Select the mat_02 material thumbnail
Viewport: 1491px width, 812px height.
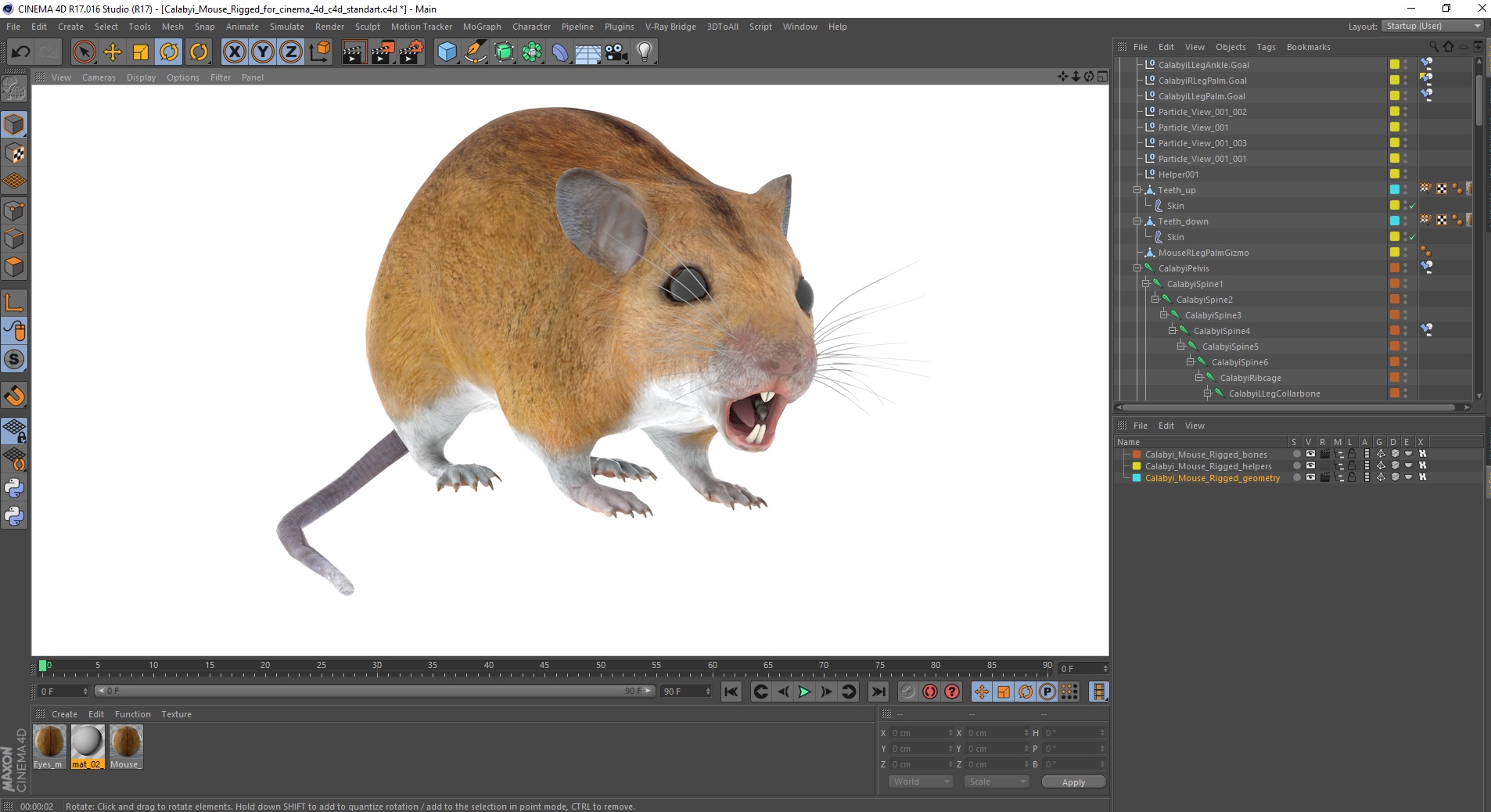click(87, 746)
